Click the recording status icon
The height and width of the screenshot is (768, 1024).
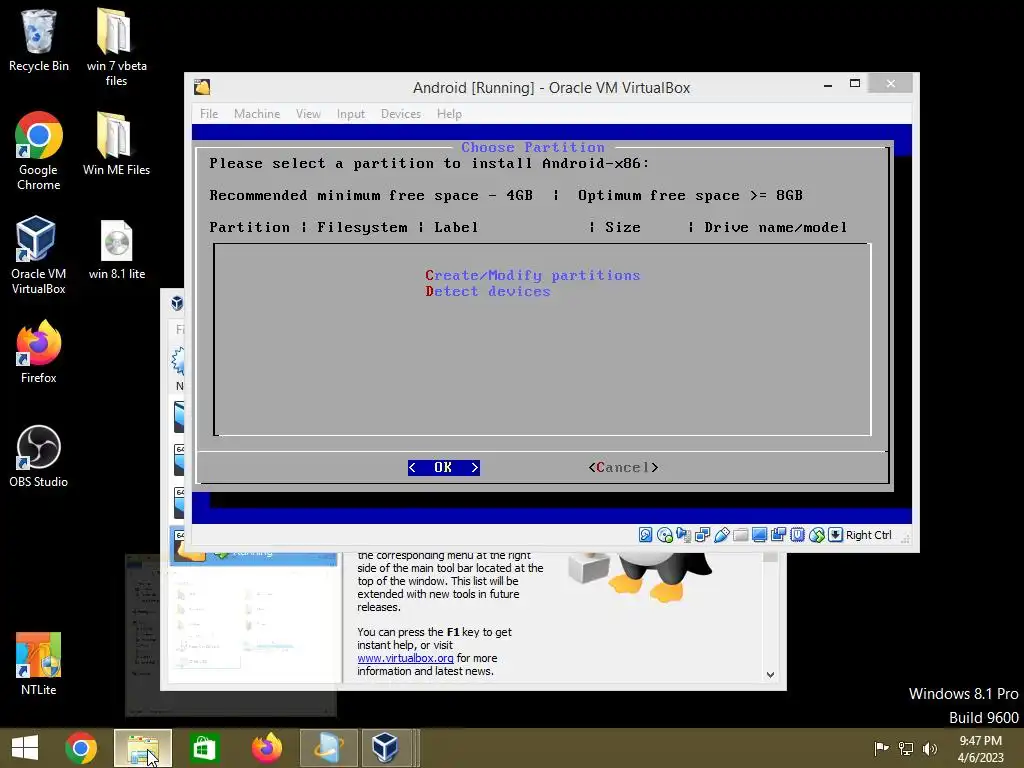click(x=778, y=535)
